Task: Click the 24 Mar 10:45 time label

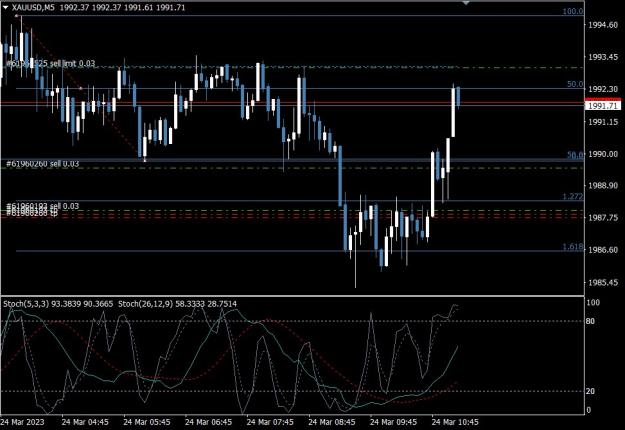Action: (455, 422)
